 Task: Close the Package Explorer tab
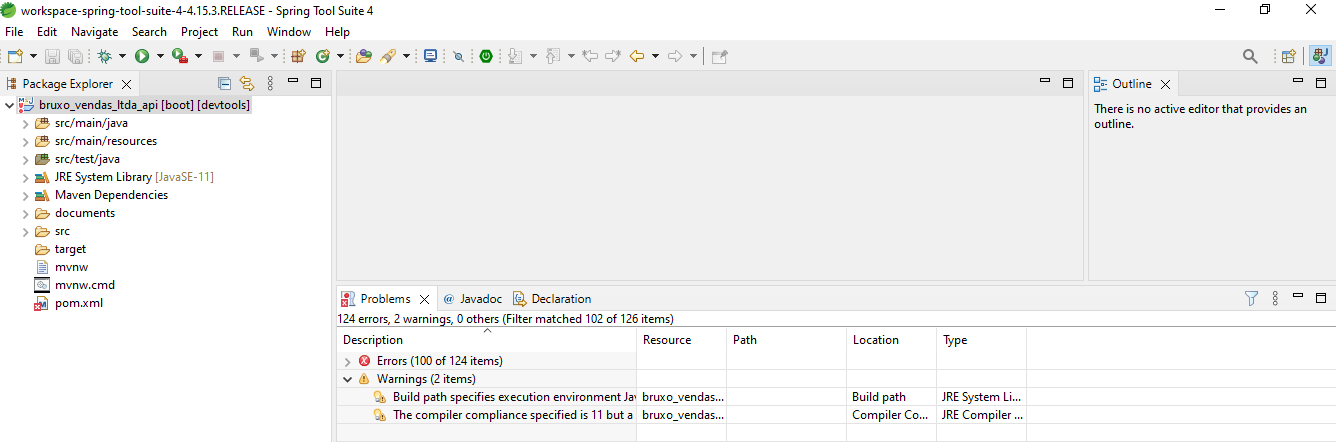128,85
